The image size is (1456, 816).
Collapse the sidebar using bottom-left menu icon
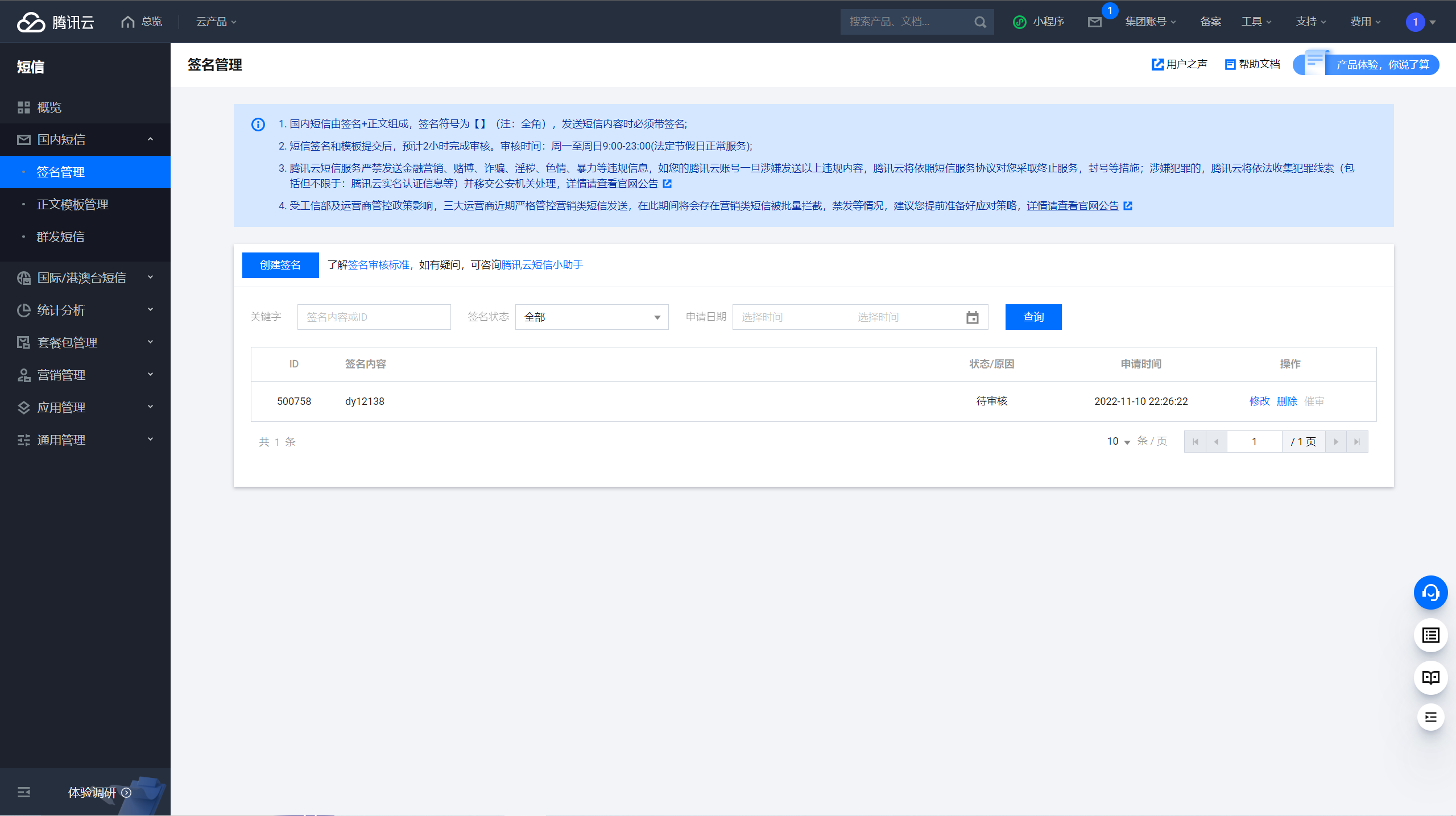tap(24, 792)
